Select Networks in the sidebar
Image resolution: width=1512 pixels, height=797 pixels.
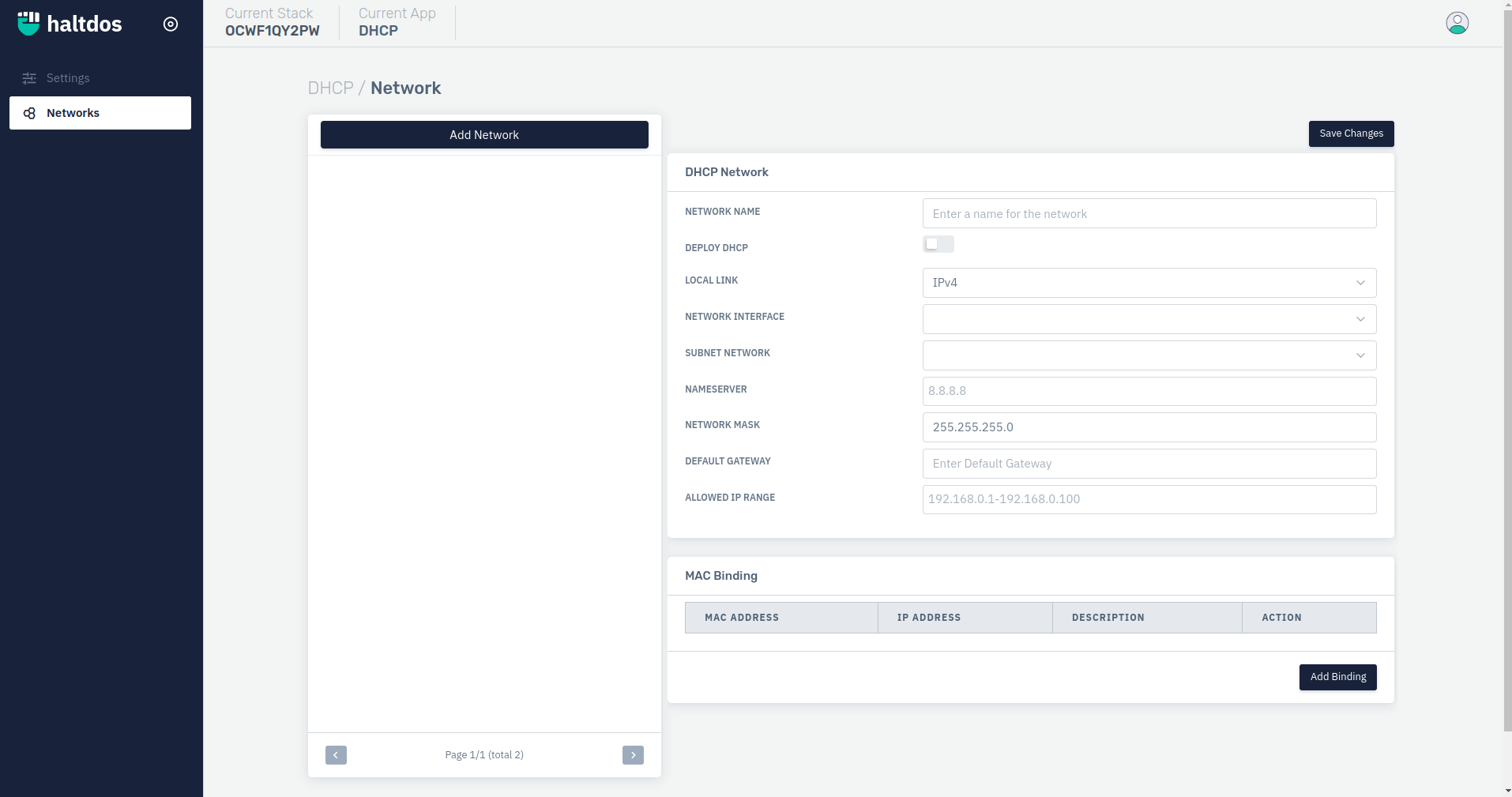[x=100, y=113]
